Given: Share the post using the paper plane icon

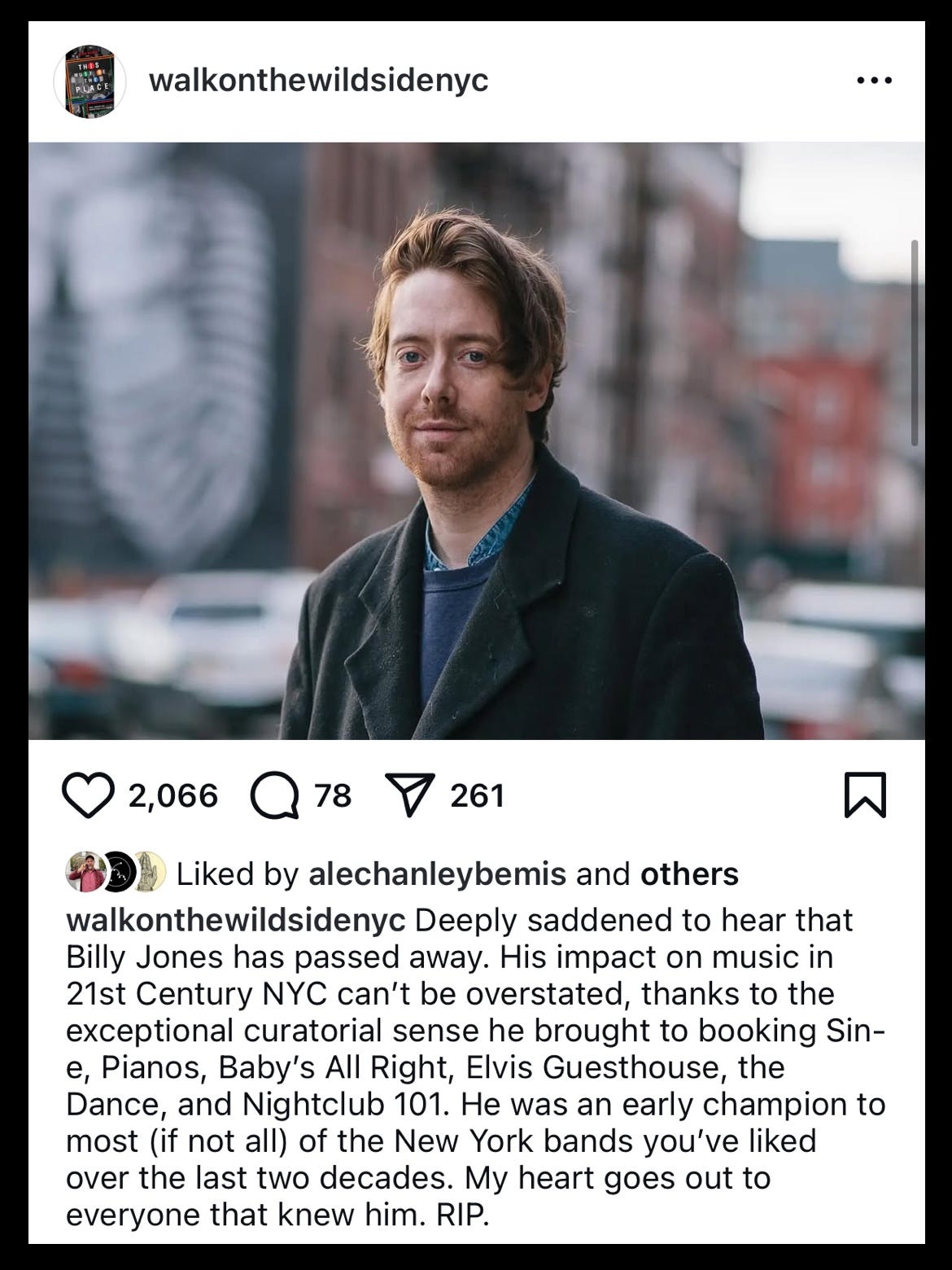Looking at the screenshot, I should click(x=410, y=795).
